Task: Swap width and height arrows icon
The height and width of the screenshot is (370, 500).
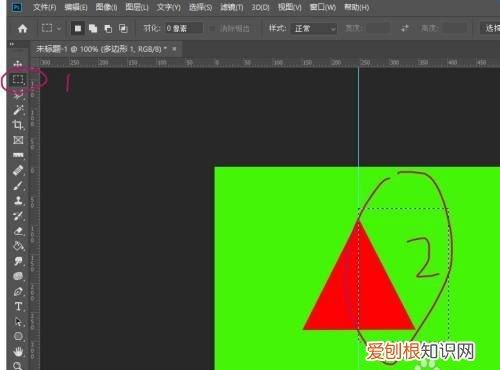Action: (x=404, y=29)
